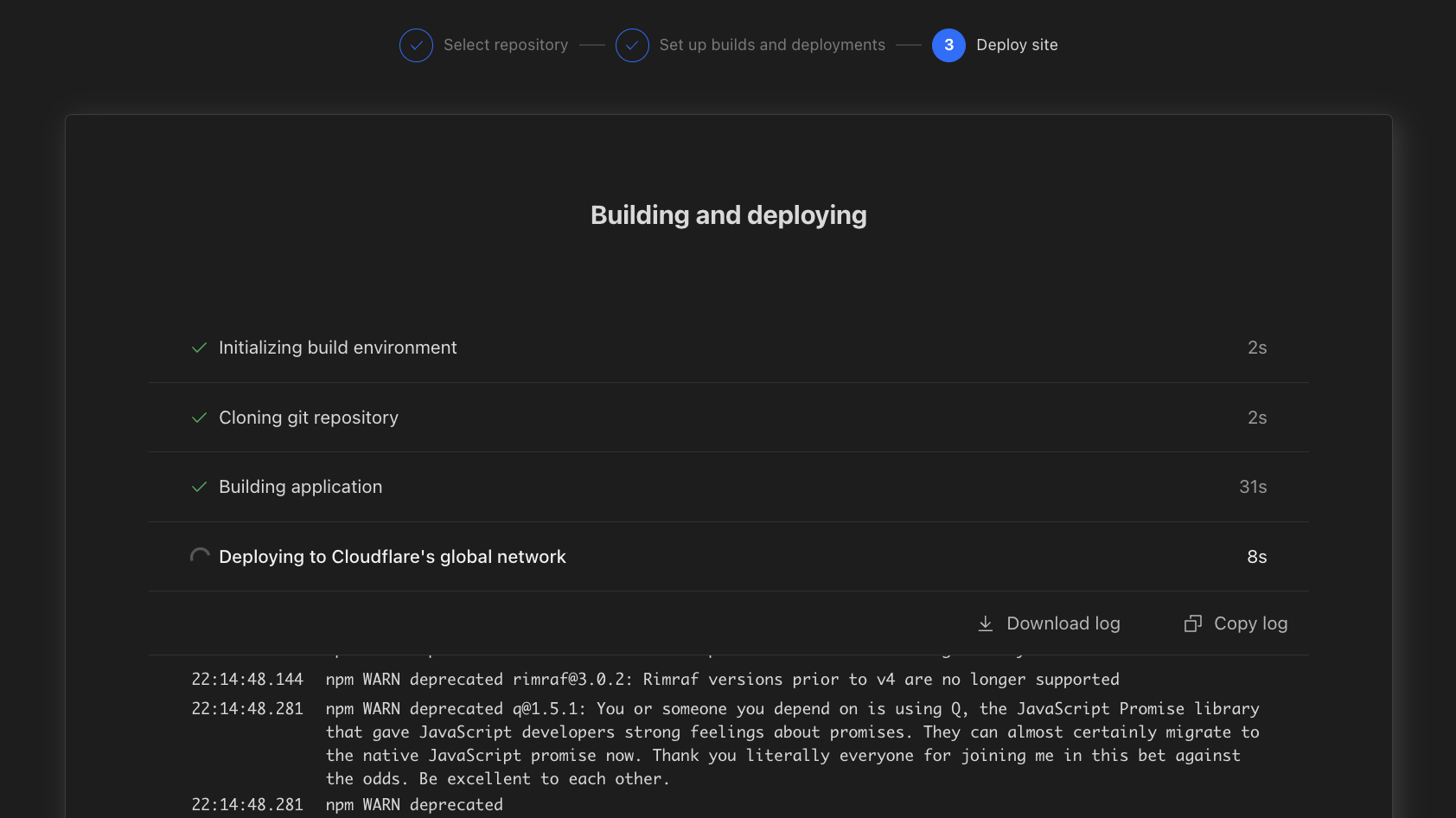Go to Set up builds and deployments step

tap(772, 45)
